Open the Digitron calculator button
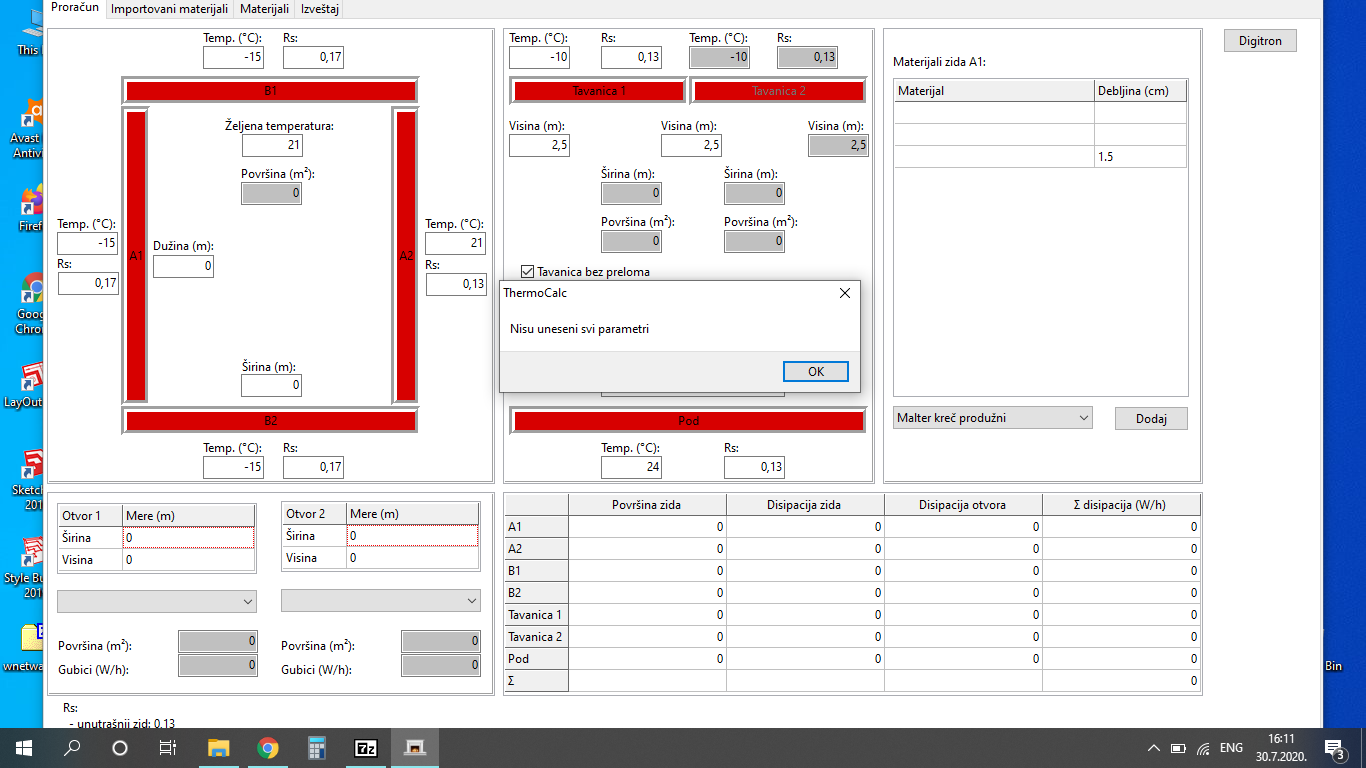This screenshot has height=768, width=1366. pos(1260,41)
